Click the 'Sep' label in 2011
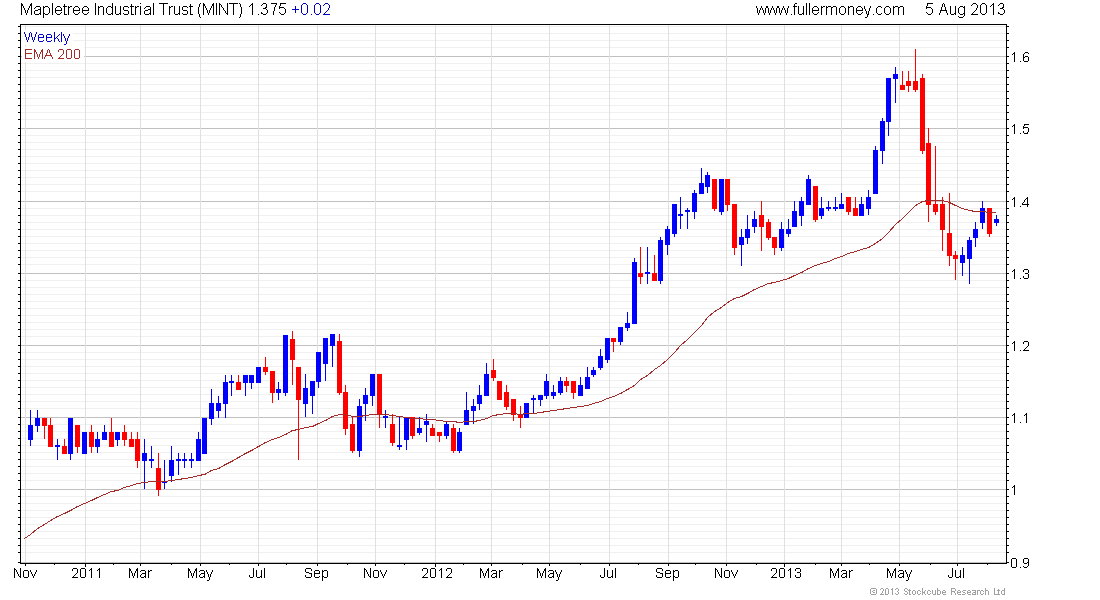The image size is (1100, 600). 316,573
